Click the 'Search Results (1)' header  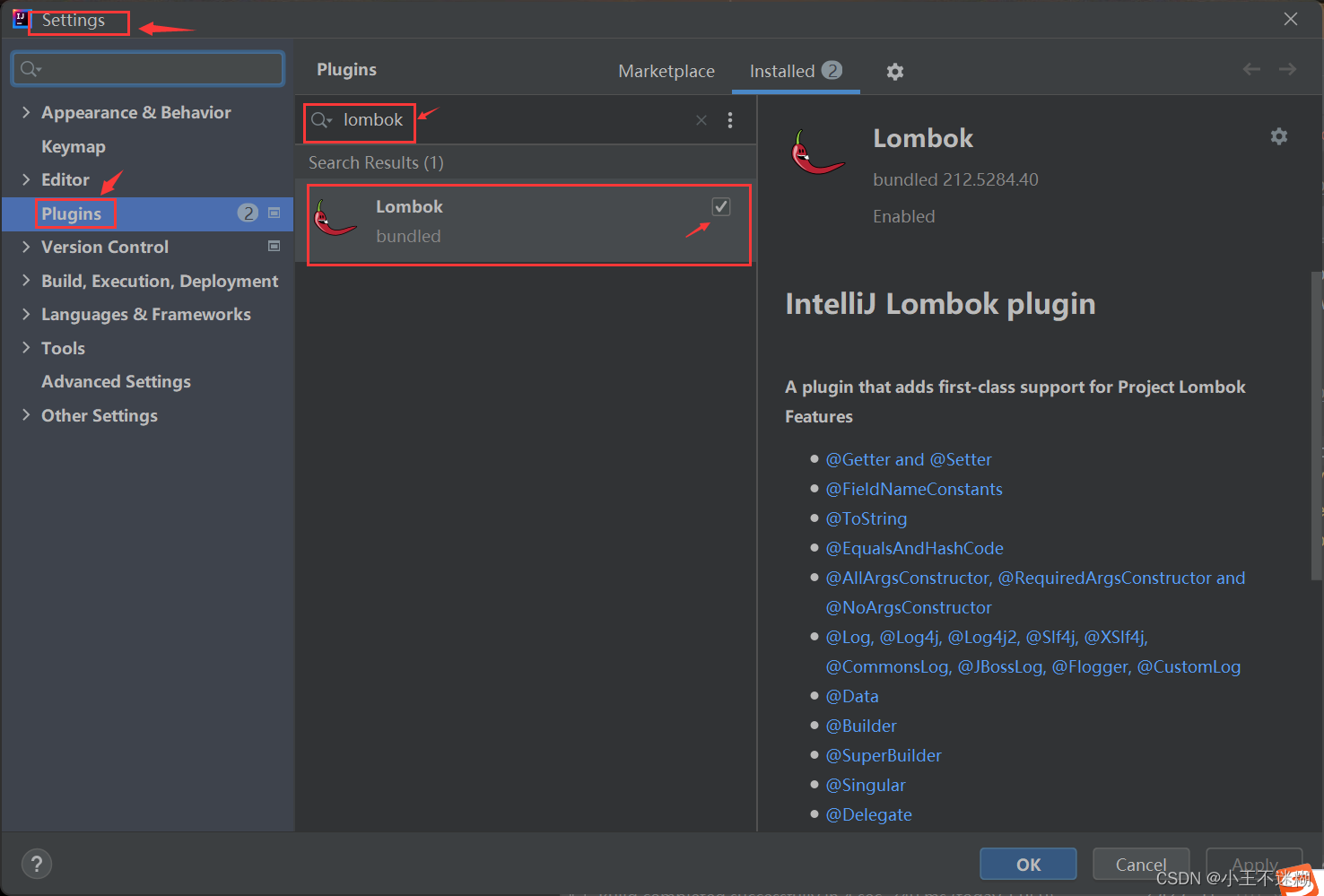[x=376, y=162]
